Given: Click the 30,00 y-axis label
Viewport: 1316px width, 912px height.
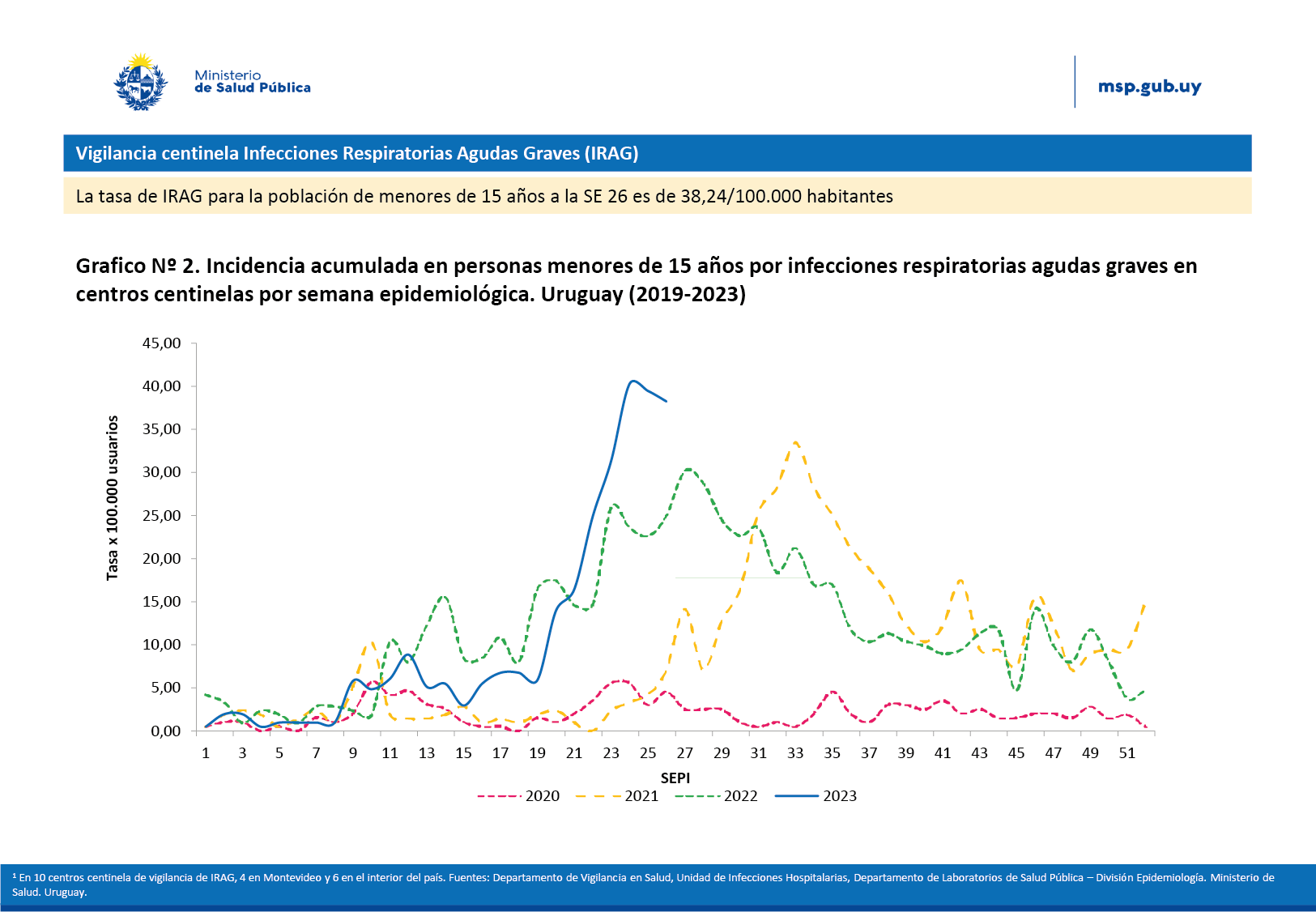Looking at the screenshot, I should pos(162,472).
